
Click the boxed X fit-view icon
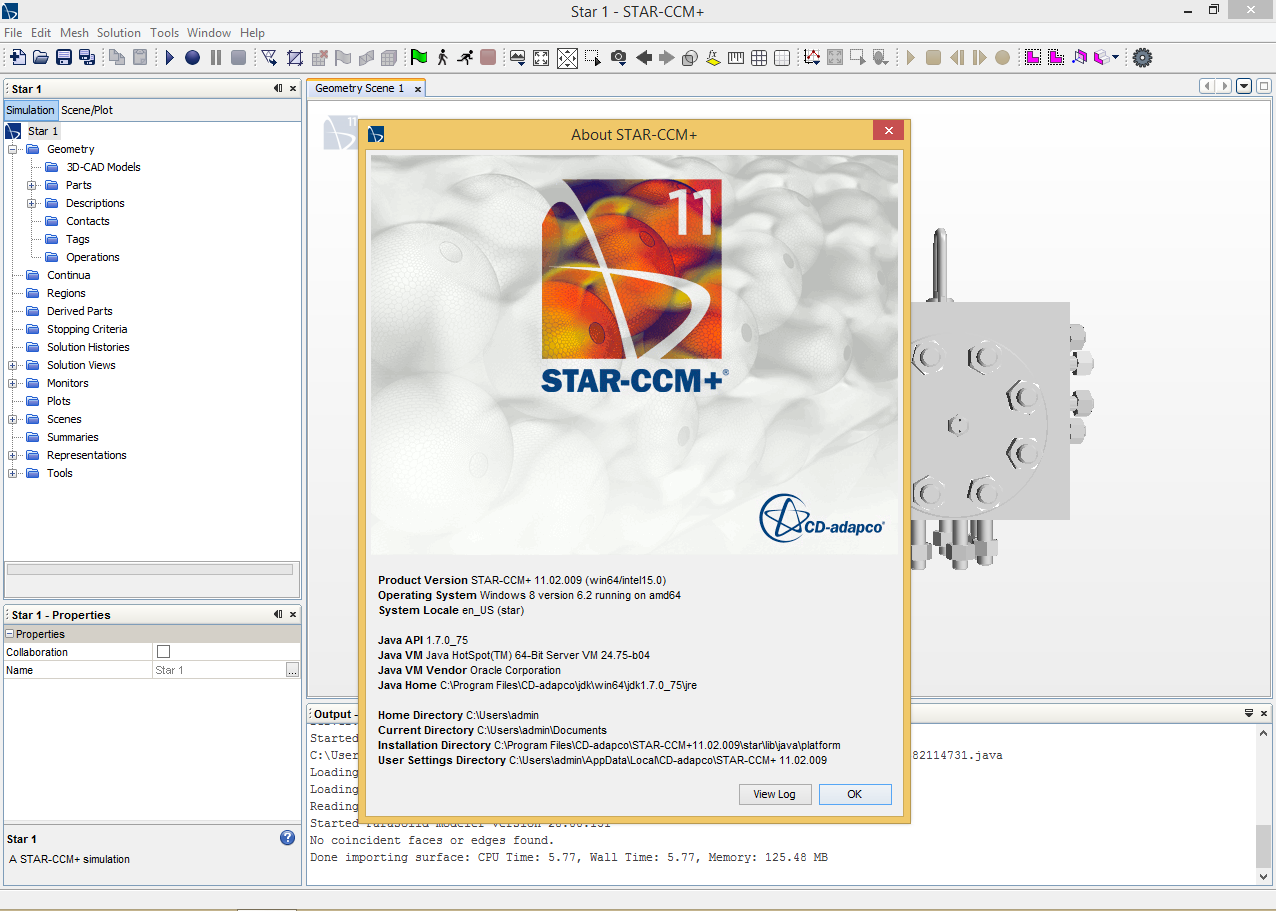[x=567, y=58]
